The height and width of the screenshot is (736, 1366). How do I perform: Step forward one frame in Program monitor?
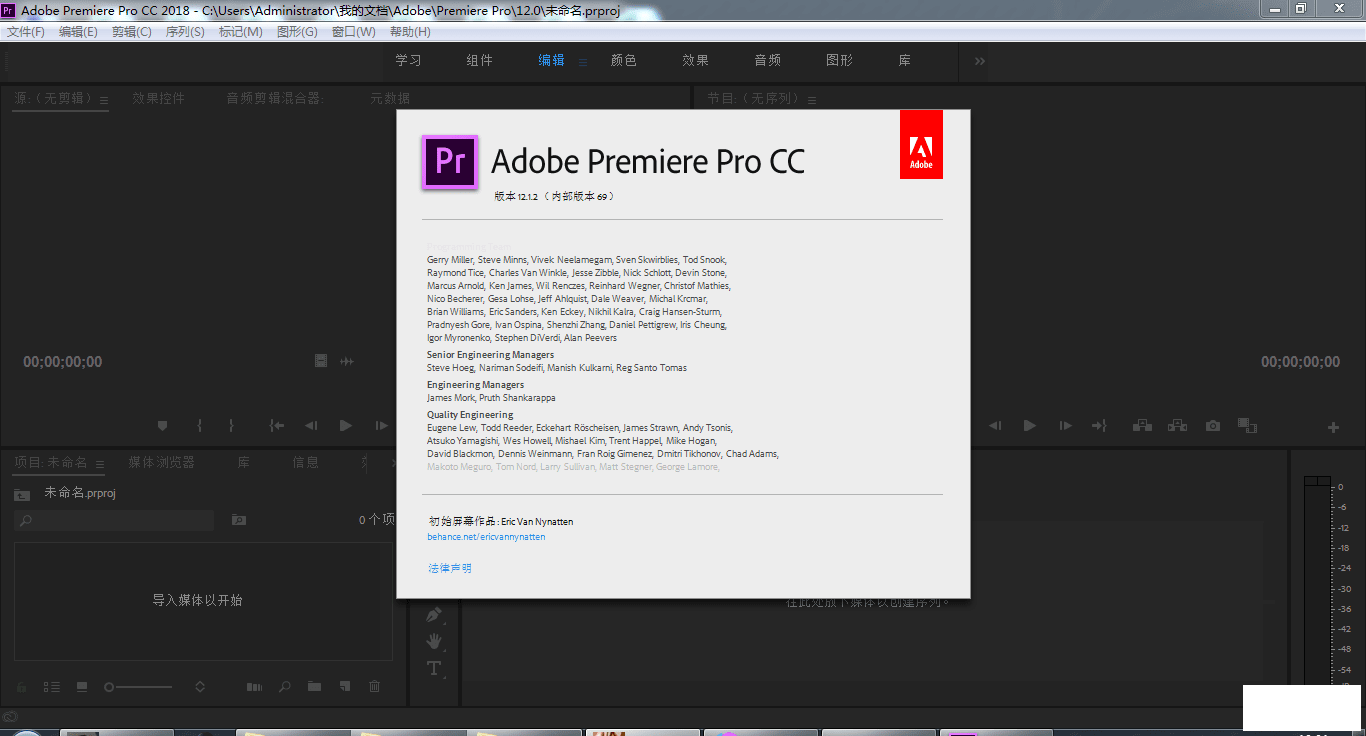(x=1065, y=425)
